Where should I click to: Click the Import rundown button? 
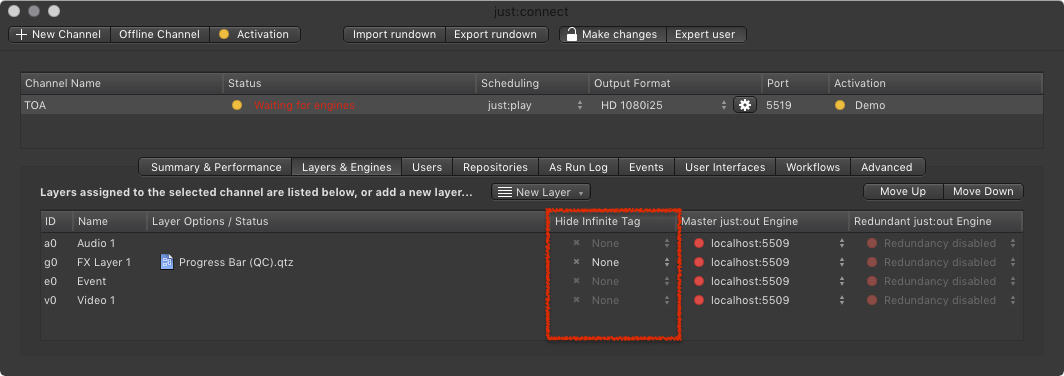coord(394,34)
